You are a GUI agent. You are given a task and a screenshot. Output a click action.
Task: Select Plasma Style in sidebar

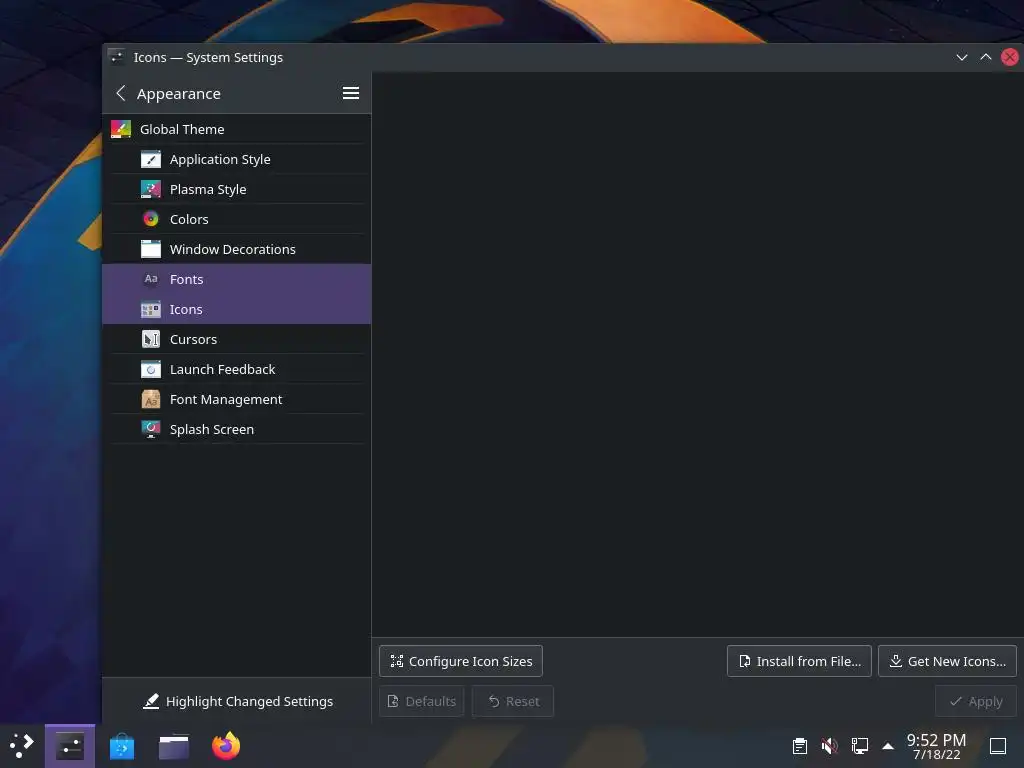click(236, 189)
